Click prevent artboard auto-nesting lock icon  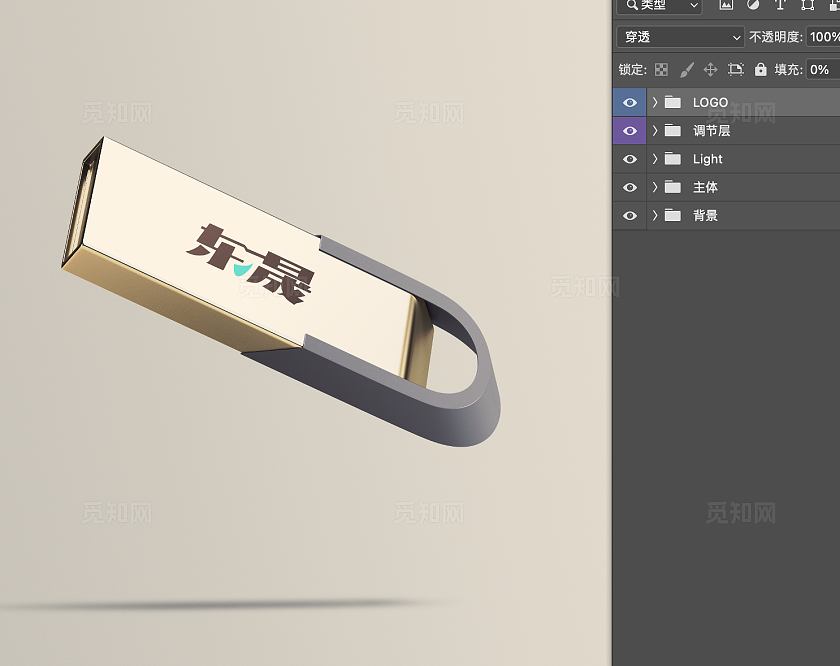(x=736, y=69)
